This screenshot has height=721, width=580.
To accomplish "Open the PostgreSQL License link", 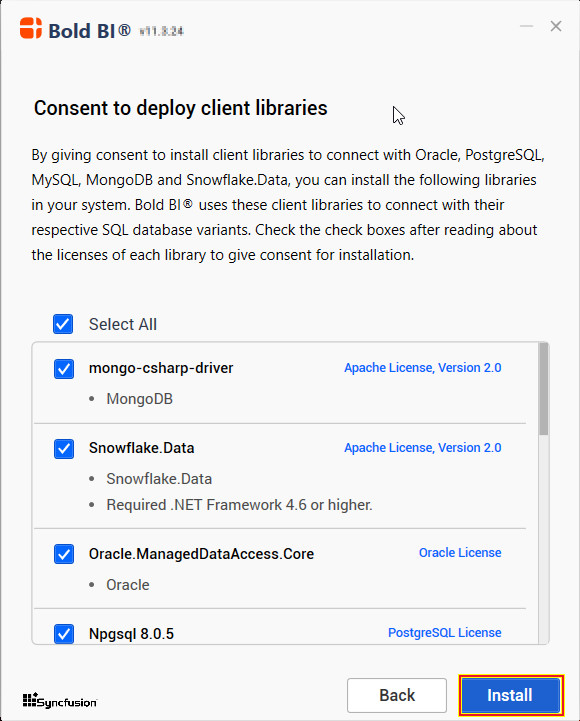I will pos(445,633).
